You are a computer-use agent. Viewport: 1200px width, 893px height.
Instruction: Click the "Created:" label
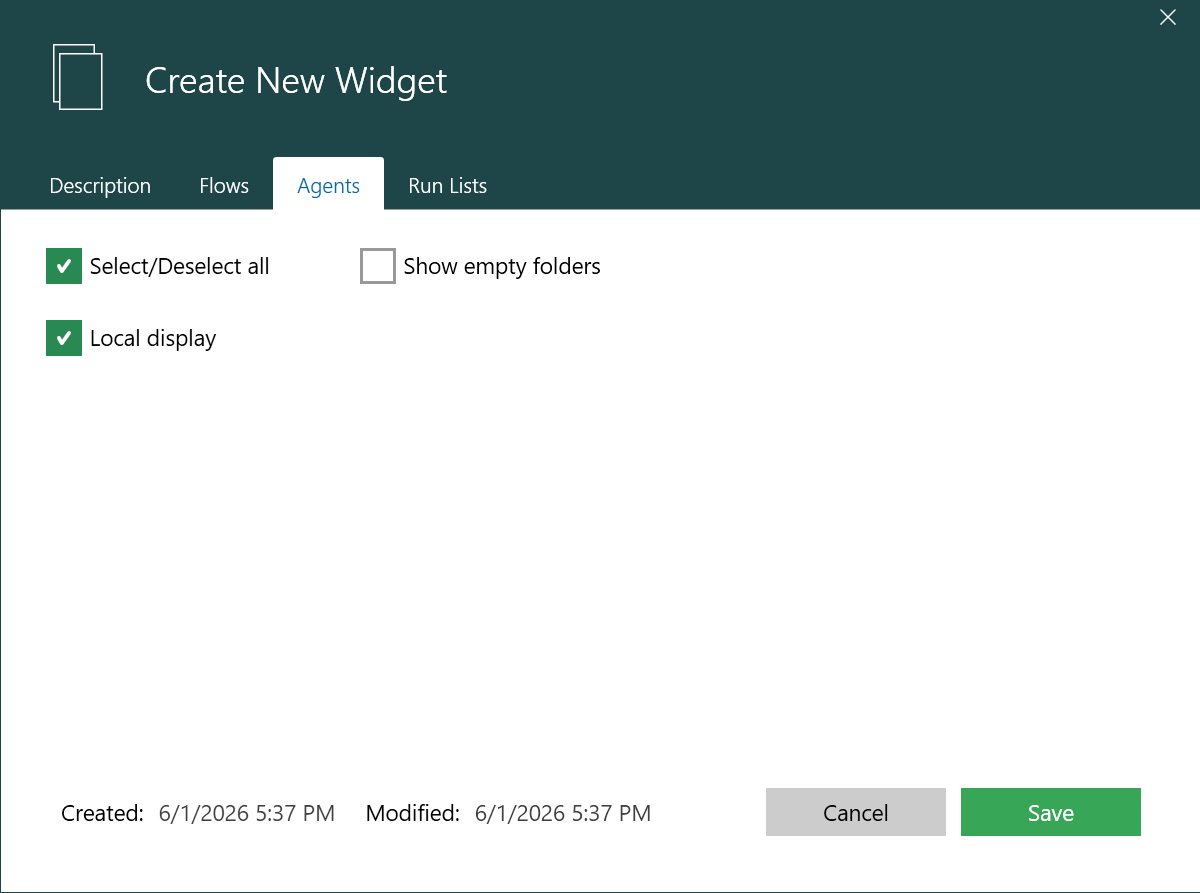pos(103,813)
